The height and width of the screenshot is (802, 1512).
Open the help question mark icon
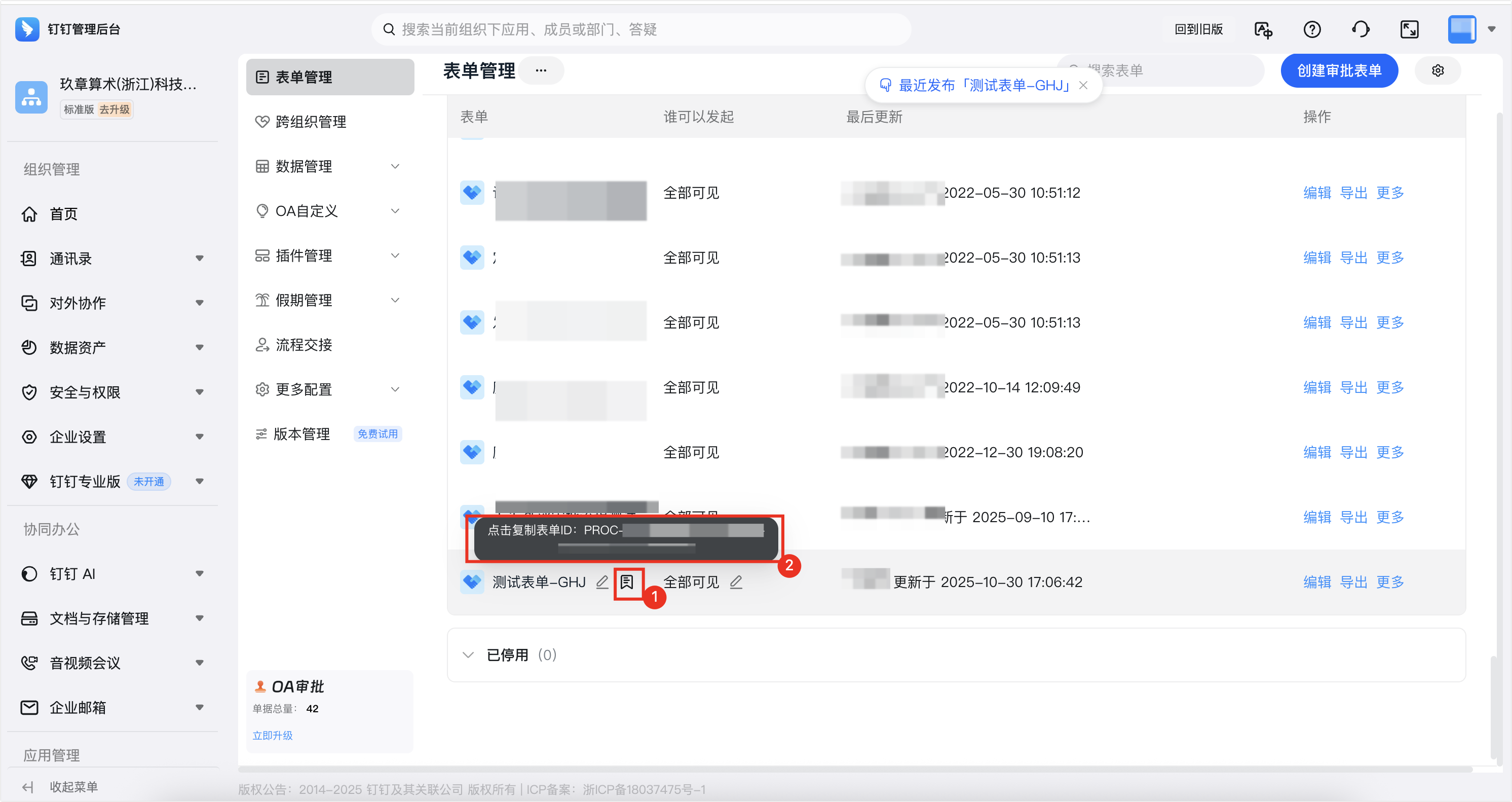tap(1311, 29)
